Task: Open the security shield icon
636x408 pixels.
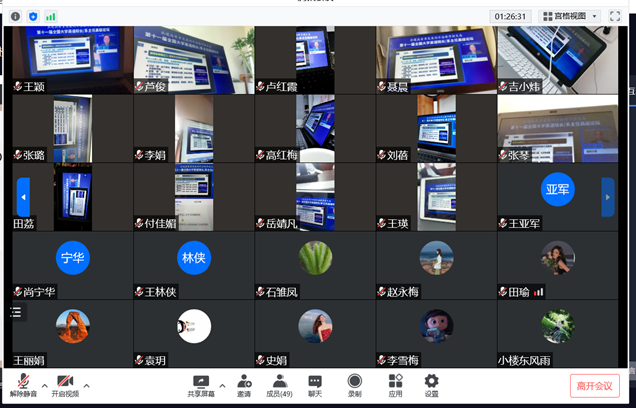Action: [33, 17]
